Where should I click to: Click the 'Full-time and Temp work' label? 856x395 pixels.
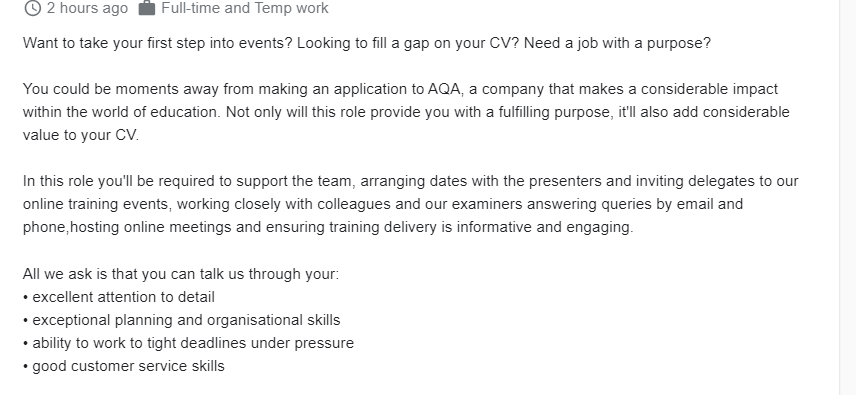coord(245,8)
